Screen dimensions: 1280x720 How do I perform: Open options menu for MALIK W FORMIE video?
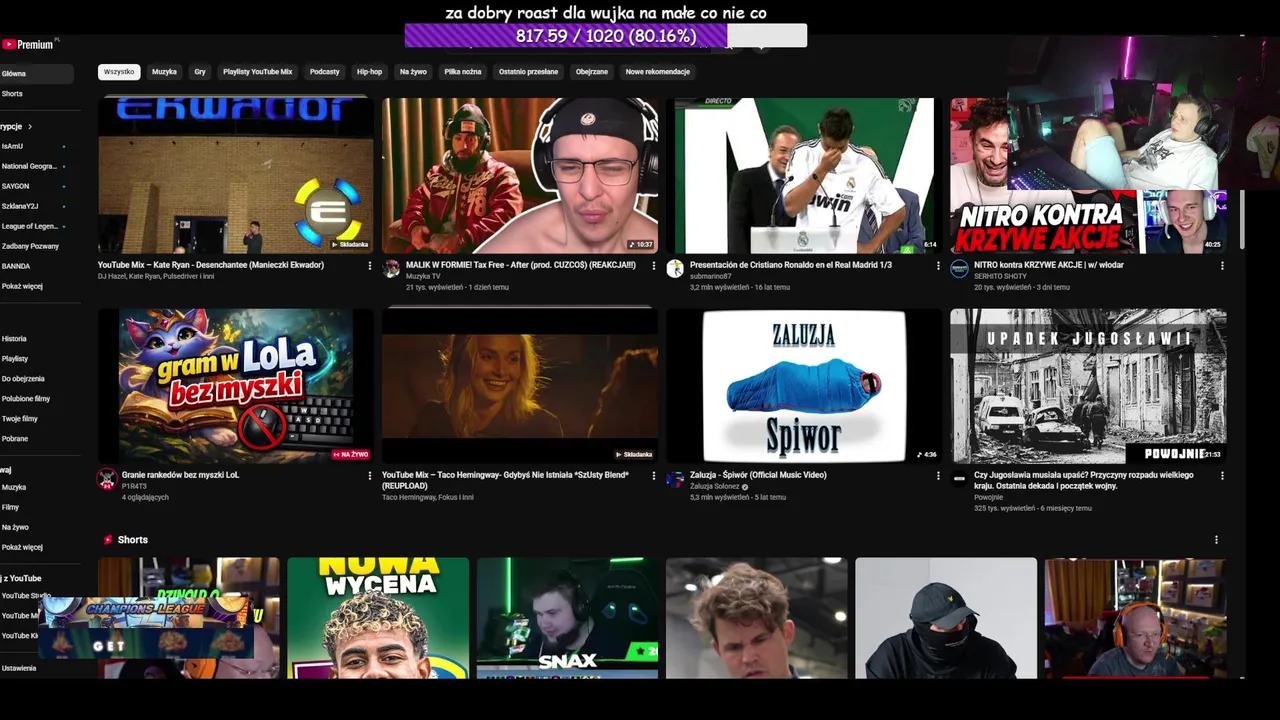coord(654,266)
